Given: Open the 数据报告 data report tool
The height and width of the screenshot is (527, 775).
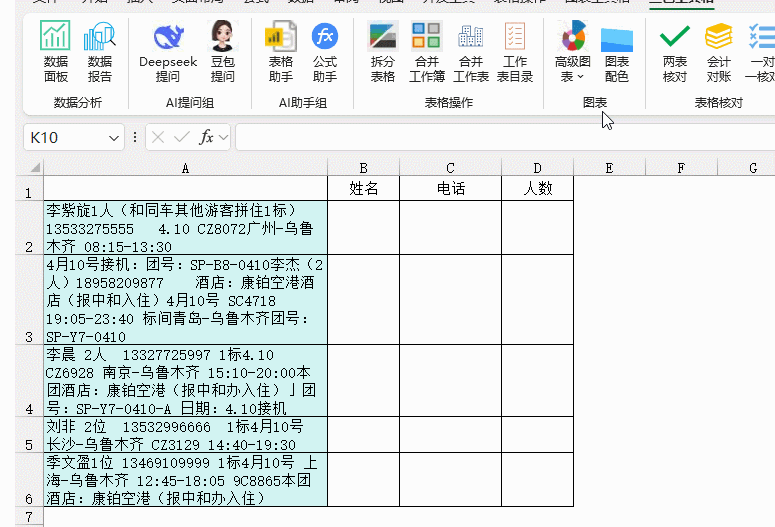Looking at the screenshot, I should tap(100, 52).
